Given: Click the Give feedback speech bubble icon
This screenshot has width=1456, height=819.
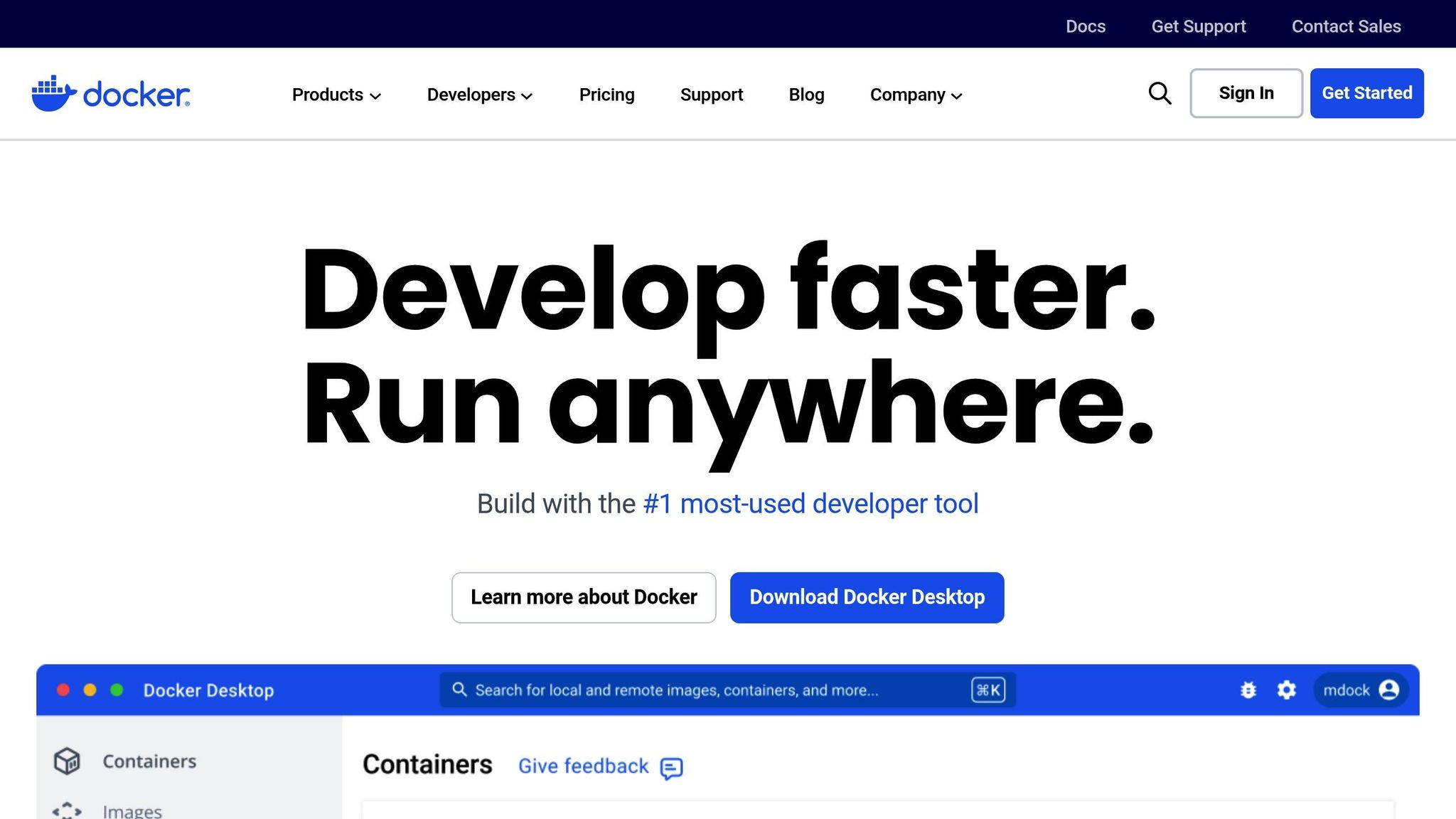Looking at the screenshot, I should pos(670,769).
